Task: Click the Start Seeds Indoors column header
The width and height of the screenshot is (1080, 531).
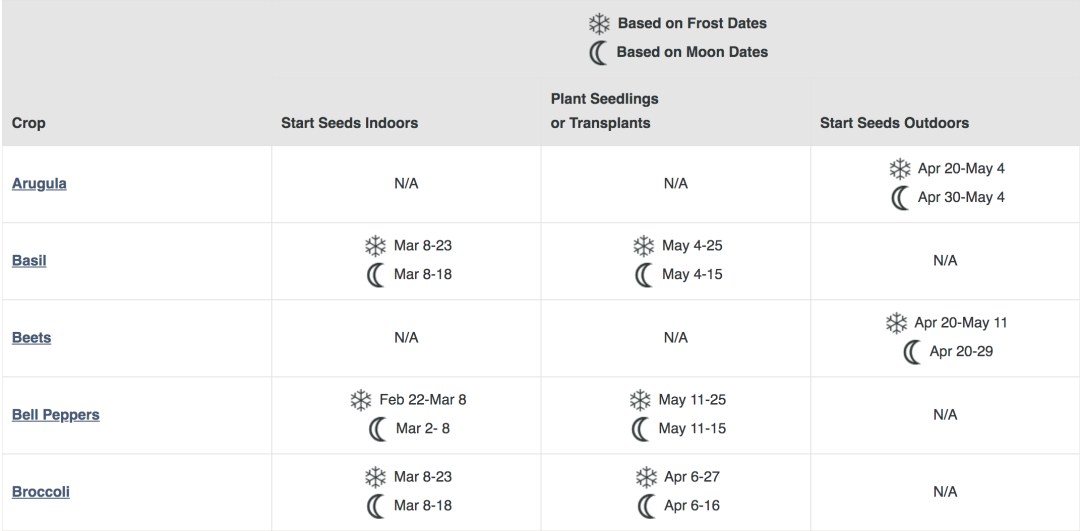Action: [x=349, y=123]
